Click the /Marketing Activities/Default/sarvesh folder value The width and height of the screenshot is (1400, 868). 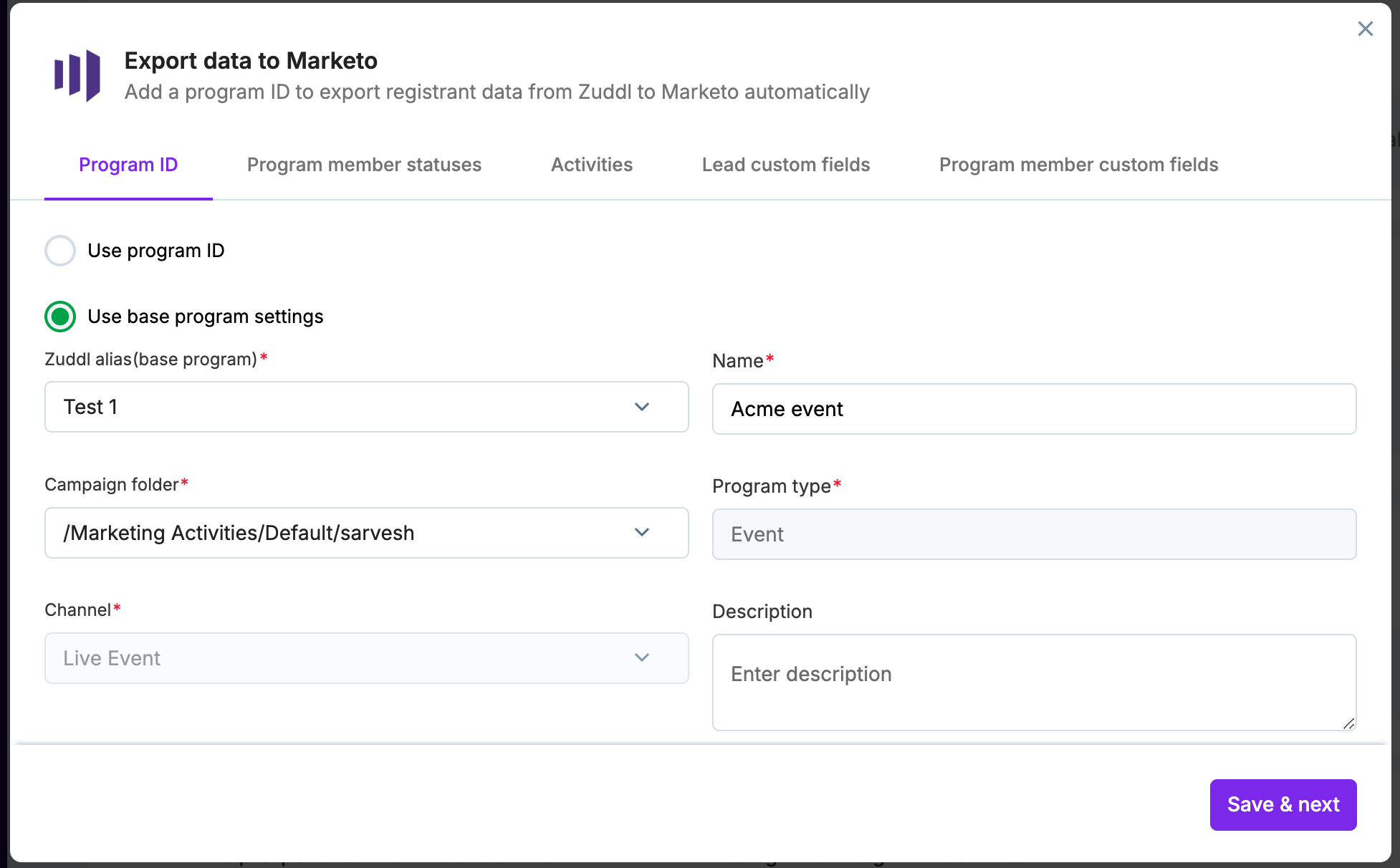click(239, 533)
